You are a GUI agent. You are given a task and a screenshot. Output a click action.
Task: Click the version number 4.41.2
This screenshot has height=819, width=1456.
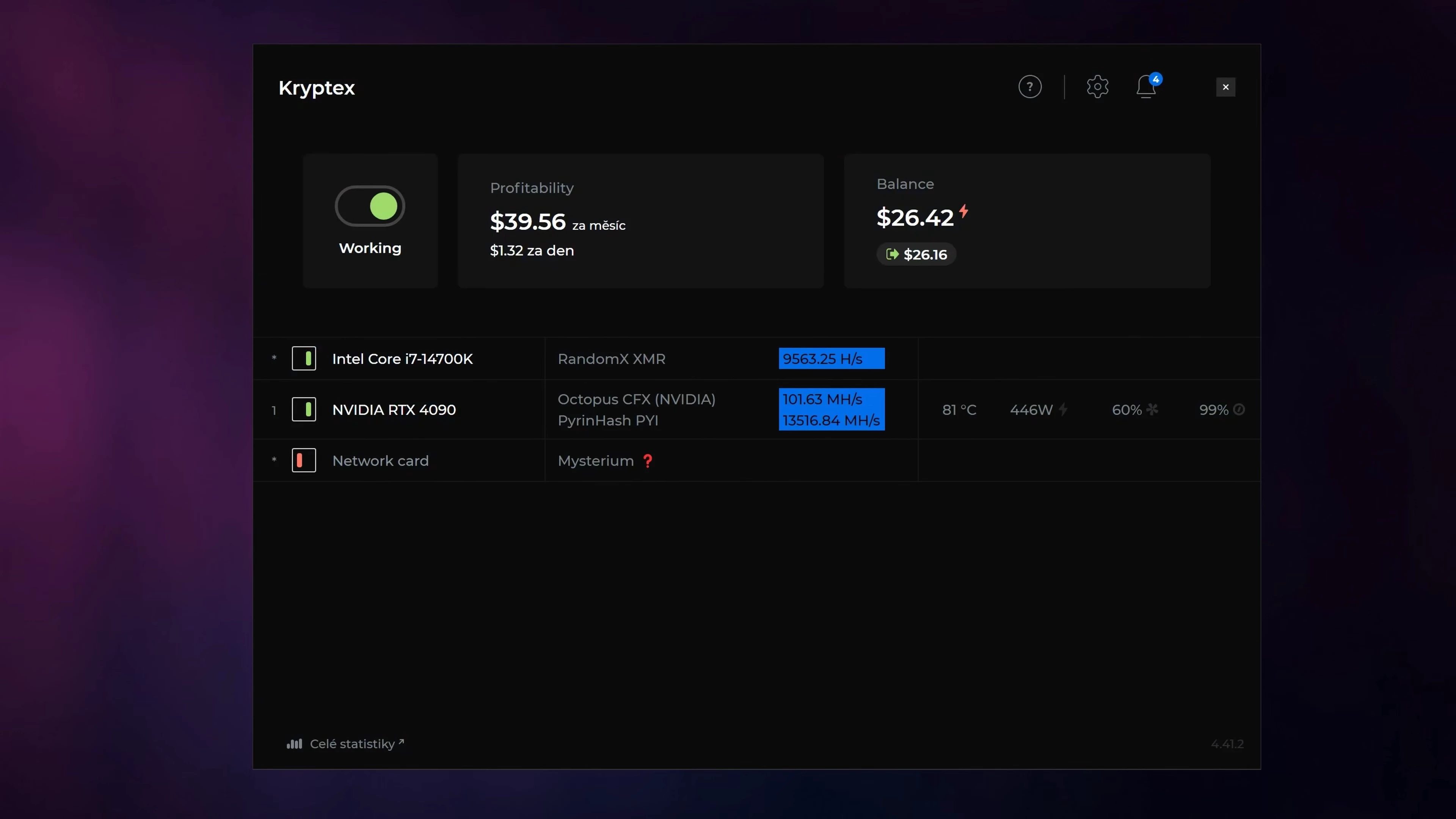1227,744
